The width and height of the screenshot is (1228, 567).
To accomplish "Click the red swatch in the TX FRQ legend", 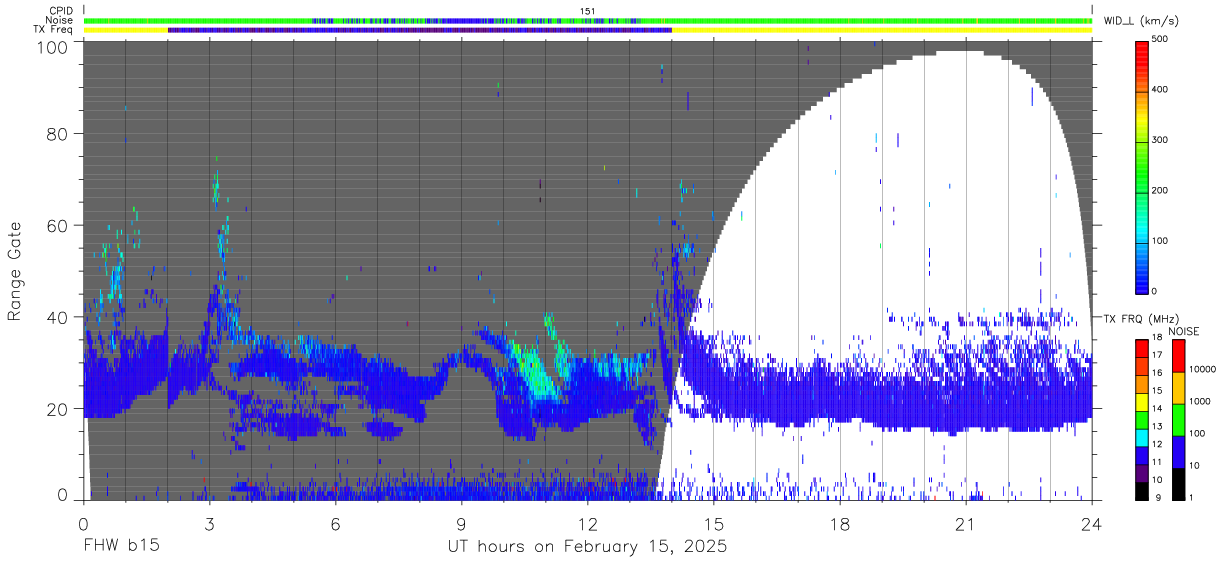I will pos(1143,348).
